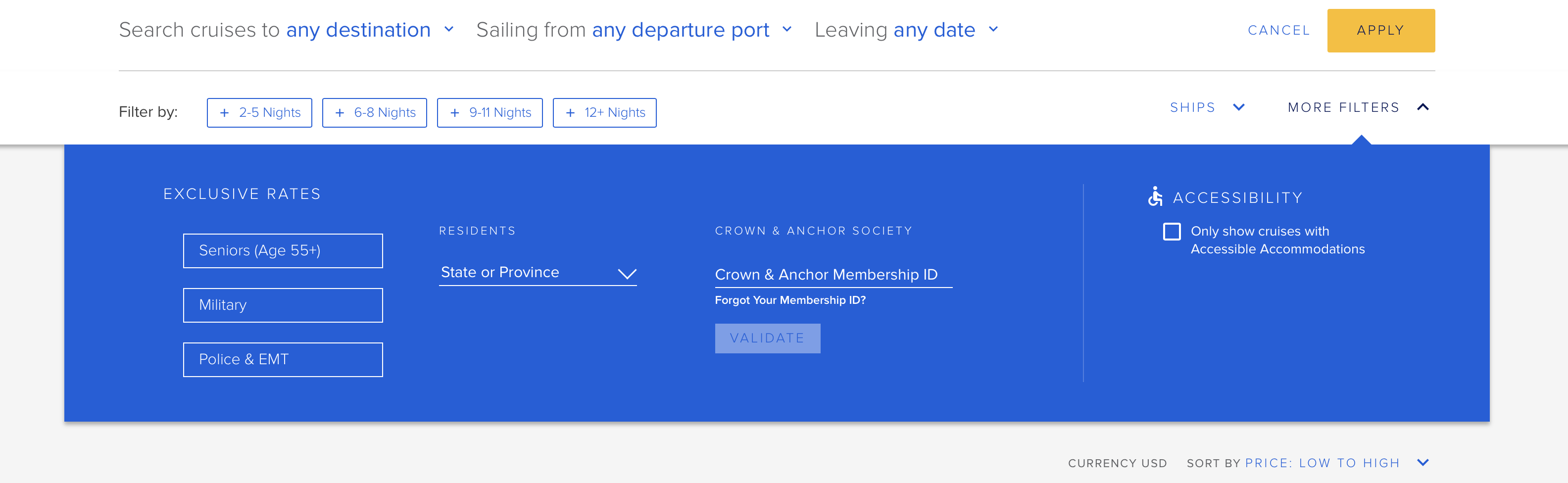
Task: Toggle the Military exclusive rate
Action: [x=283, y=305]
